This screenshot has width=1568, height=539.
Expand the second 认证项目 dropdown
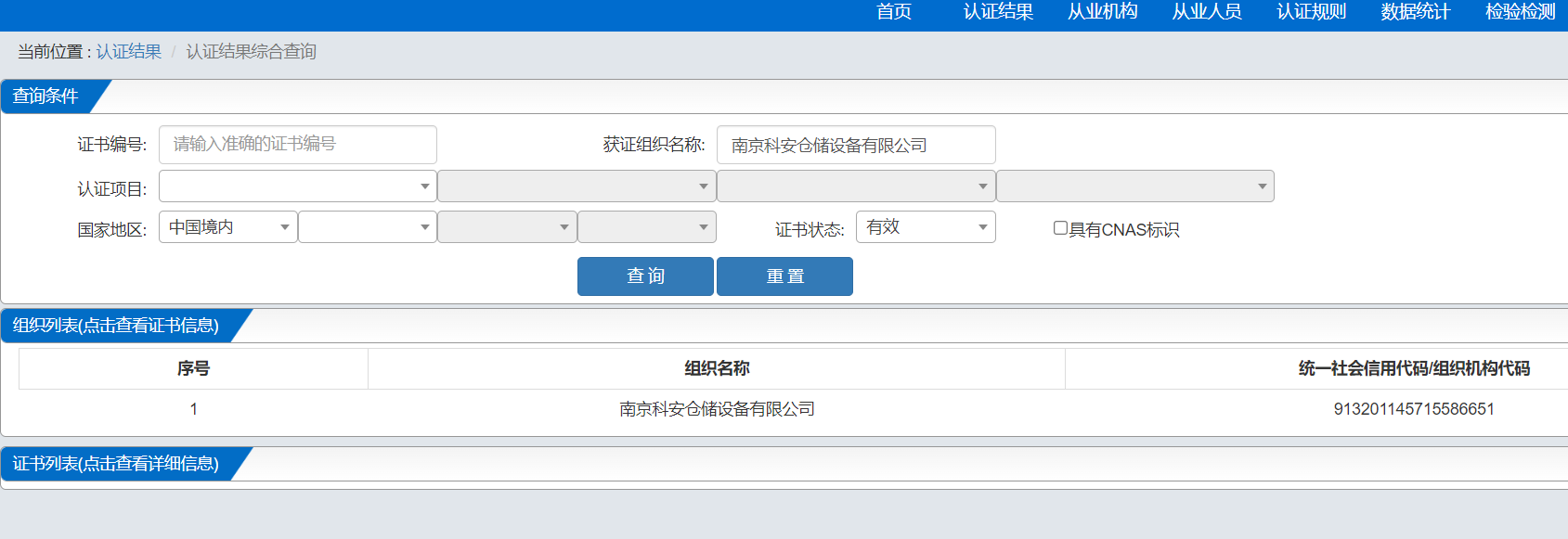(577, 186)
